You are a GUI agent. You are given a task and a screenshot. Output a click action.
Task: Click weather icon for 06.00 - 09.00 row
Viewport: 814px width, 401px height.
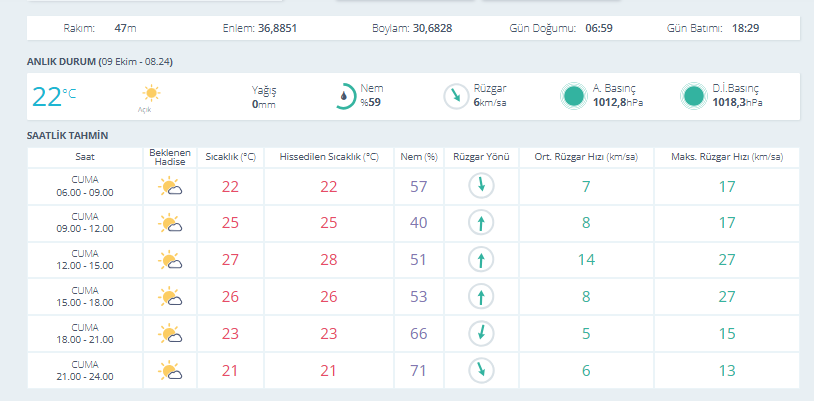170,186
